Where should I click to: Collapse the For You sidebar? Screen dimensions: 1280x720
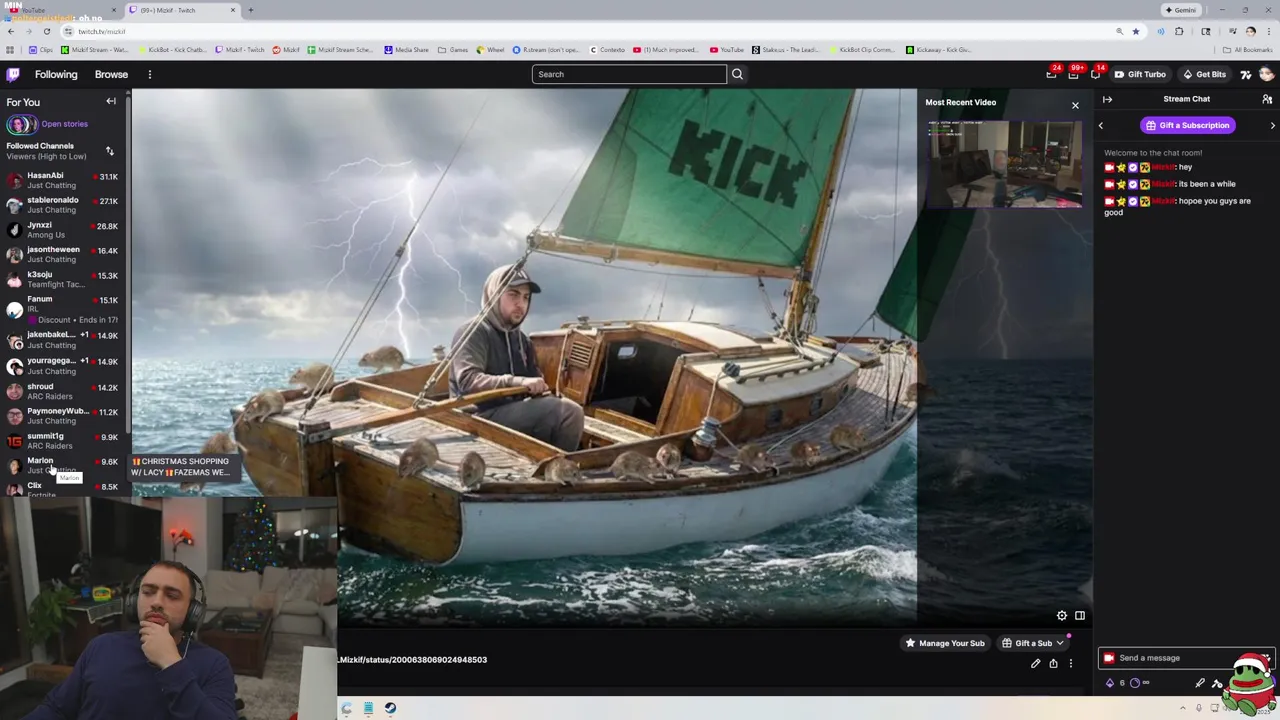click(111, 101)
